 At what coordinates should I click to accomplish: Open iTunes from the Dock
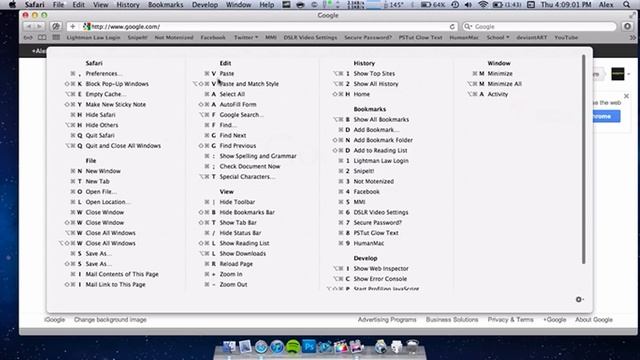277,347
